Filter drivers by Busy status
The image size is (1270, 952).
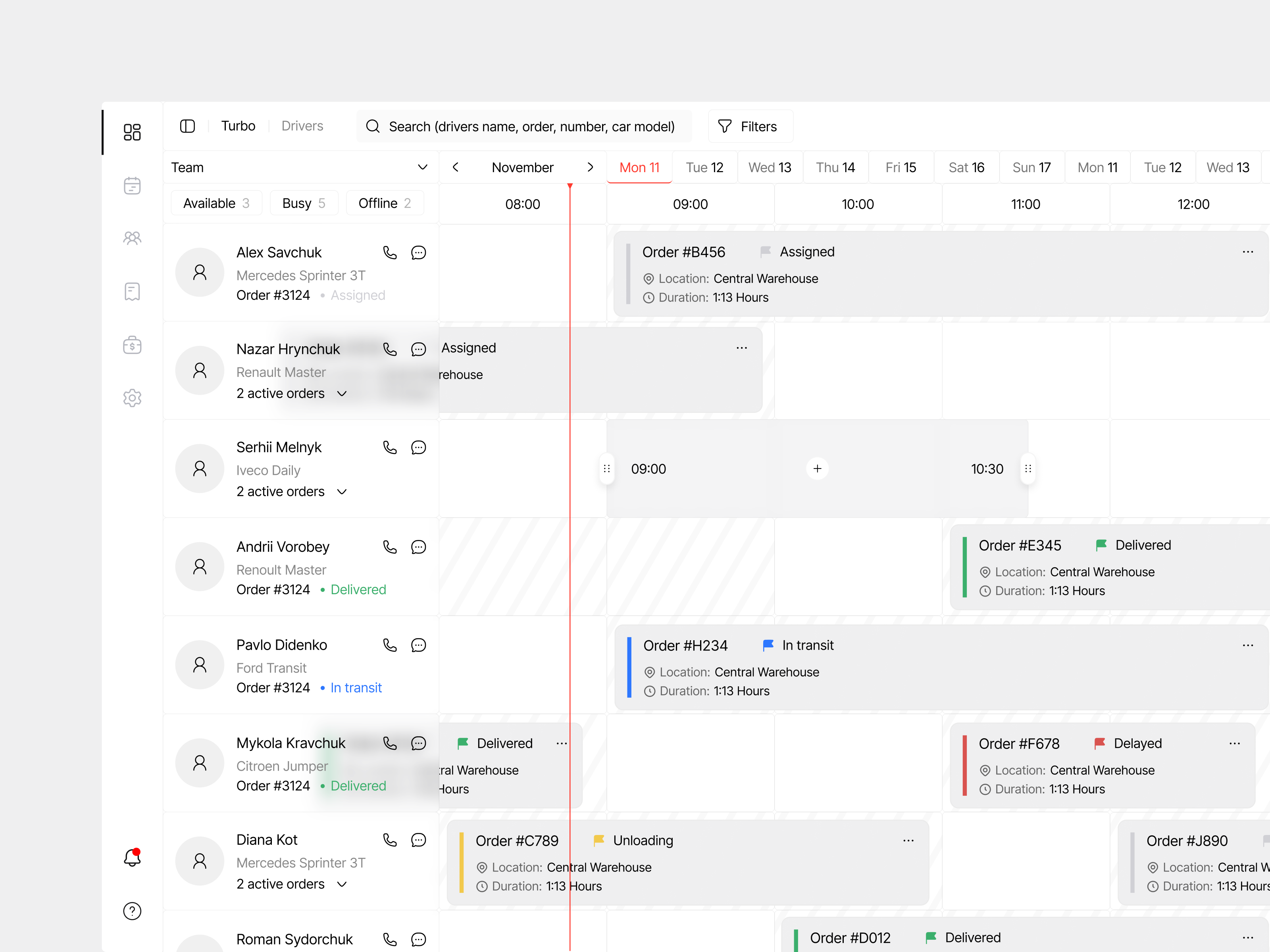[x=304, y=203]
